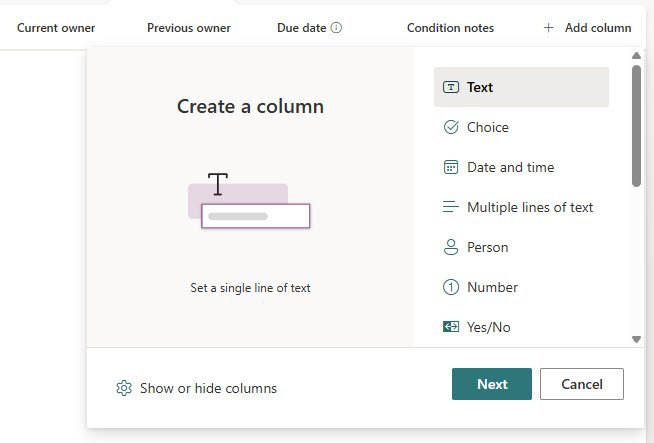Screen dimensions: 654x443
Task: Click the Multiple lines of text icon
Action: [x=450, y=207]
